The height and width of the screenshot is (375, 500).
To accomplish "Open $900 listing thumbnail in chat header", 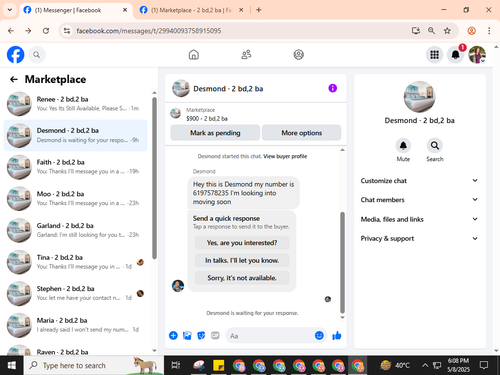I will coord(176,113).
